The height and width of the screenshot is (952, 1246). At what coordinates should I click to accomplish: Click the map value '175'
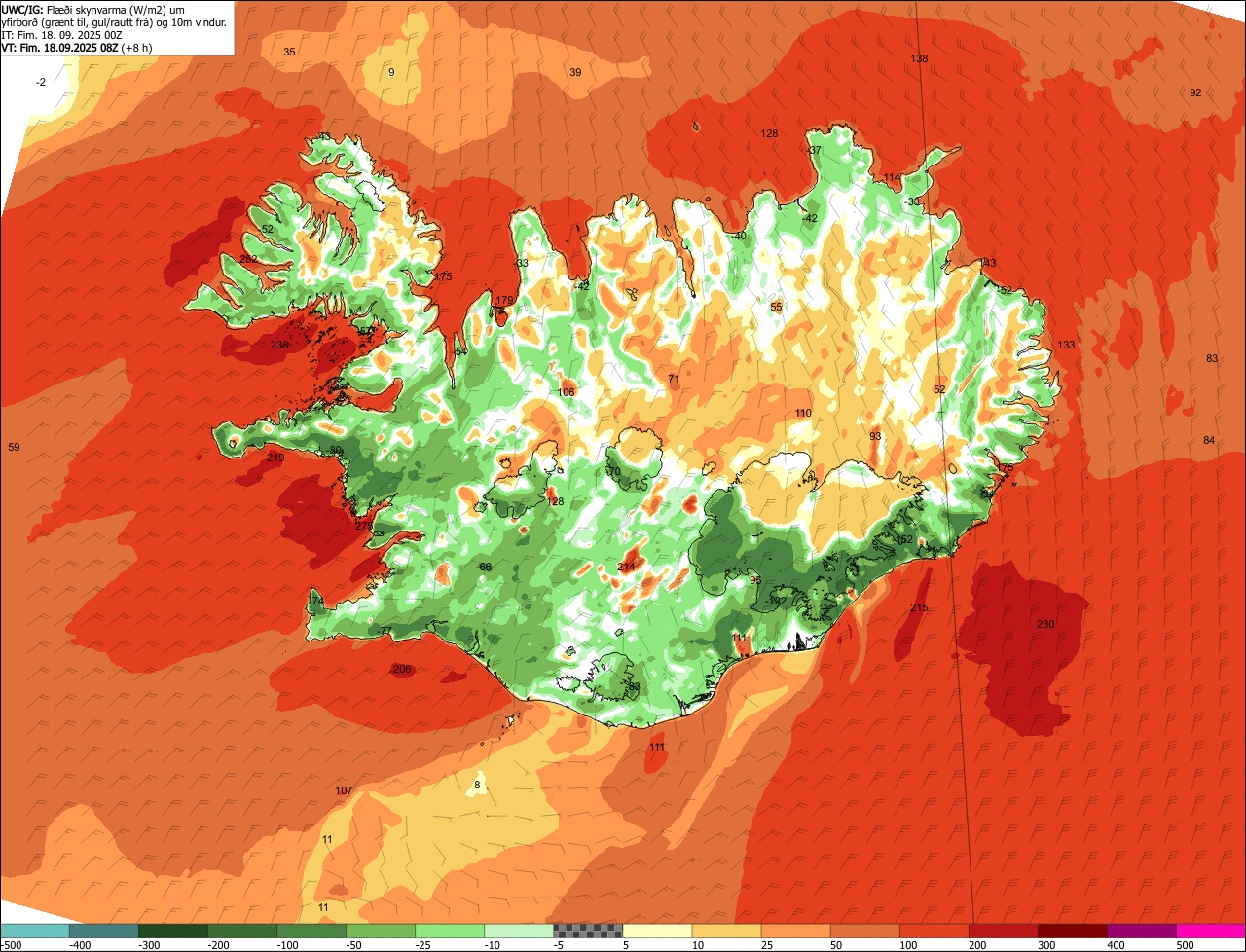tap(443, 276)
